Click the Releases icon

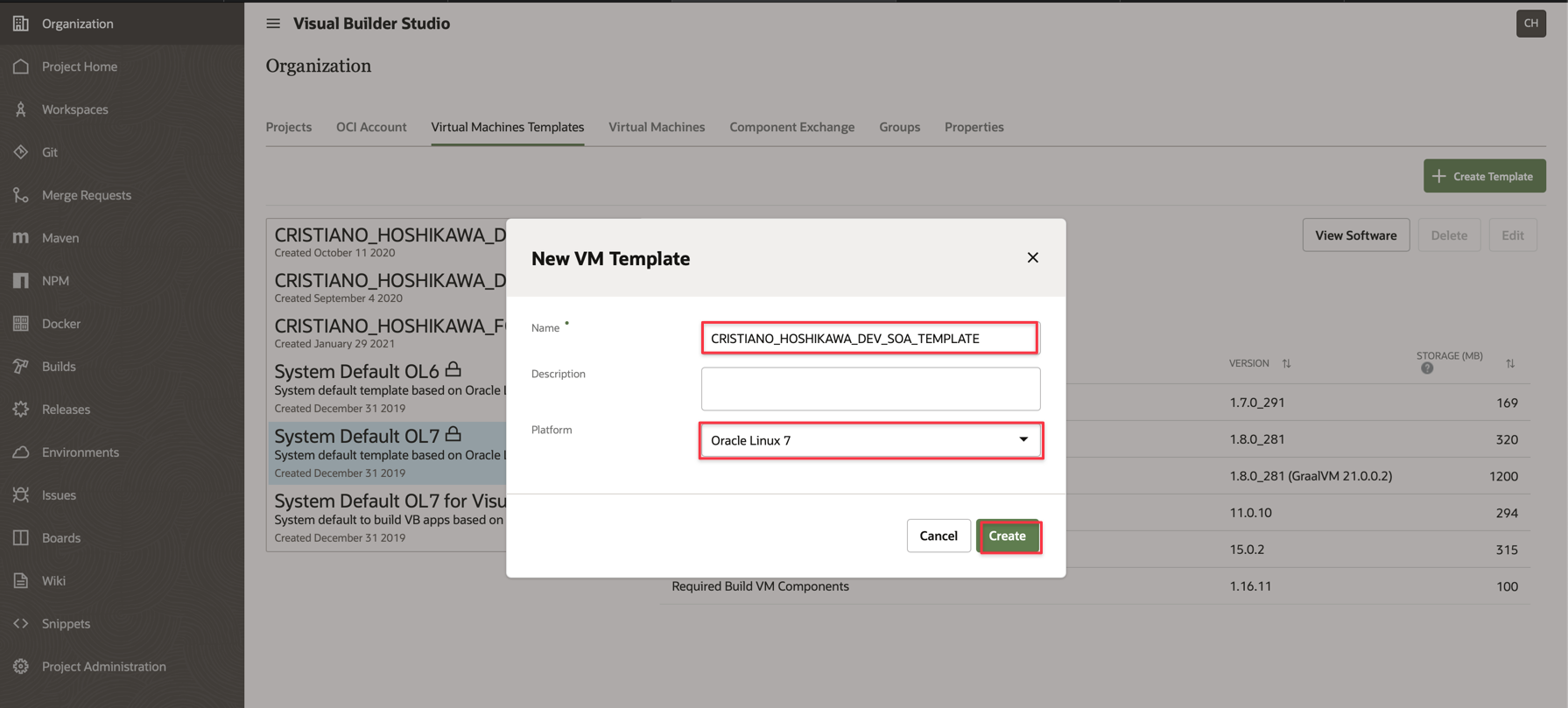[x=21, y=410]
